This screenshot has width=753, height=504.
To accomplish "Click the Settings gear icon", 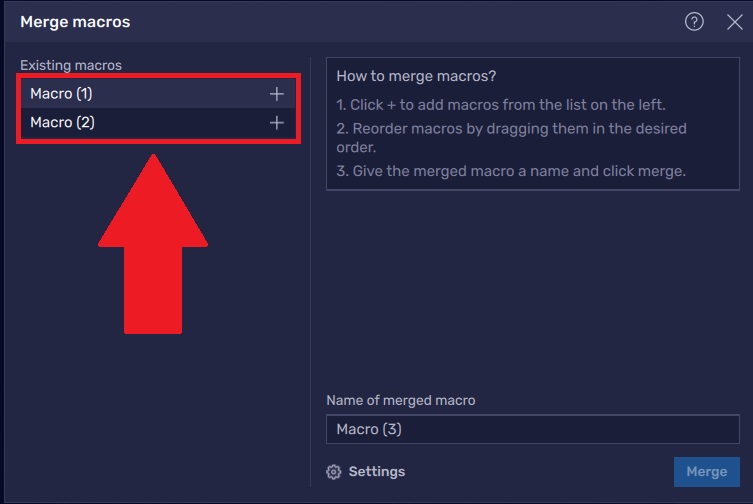I will click(x=334, y=472).
